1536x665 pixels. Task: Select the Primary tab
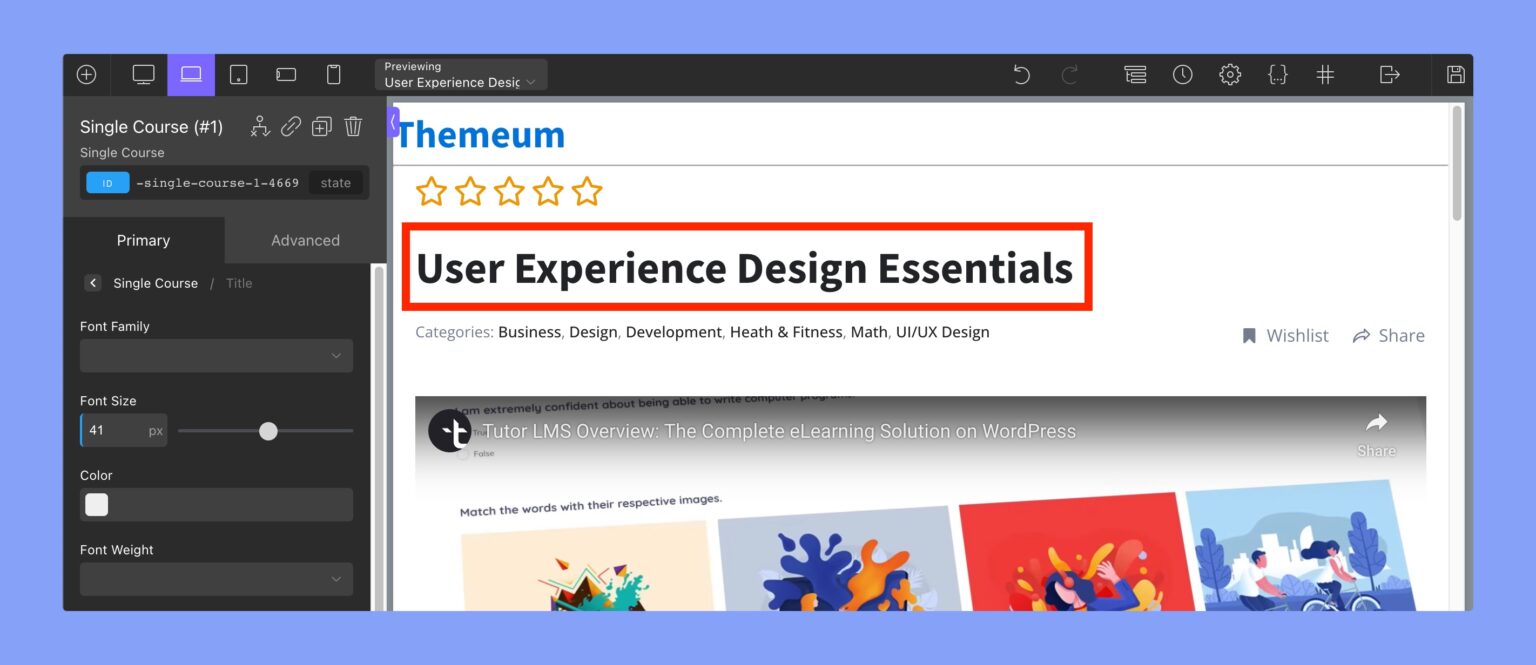coord(143,240)
